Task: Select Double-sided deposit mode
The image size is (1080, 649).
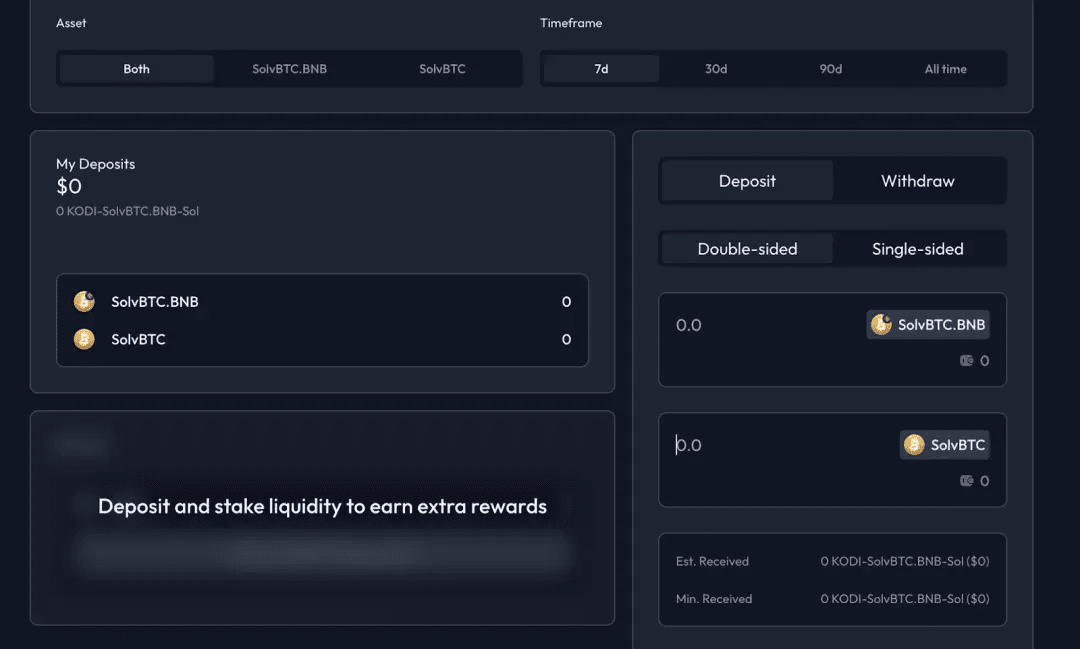Action: (747, 249)
